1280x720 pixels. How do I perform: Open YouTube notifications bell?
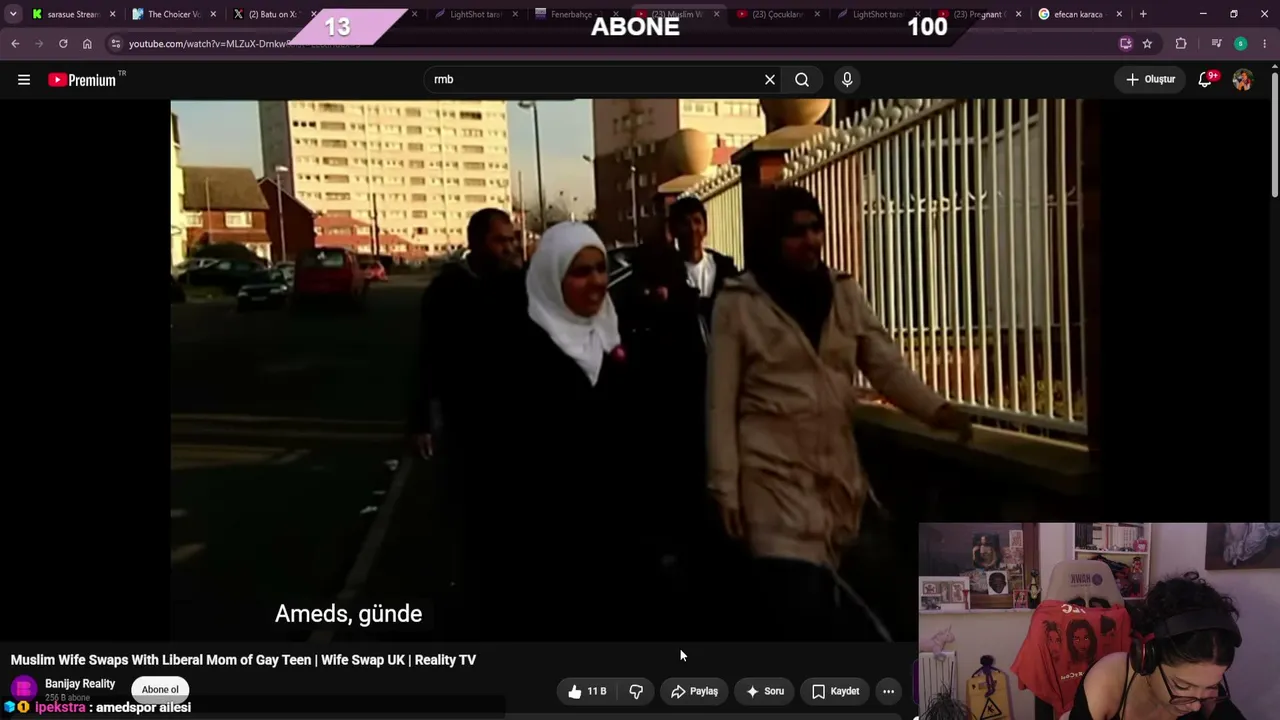(1206, 80)
